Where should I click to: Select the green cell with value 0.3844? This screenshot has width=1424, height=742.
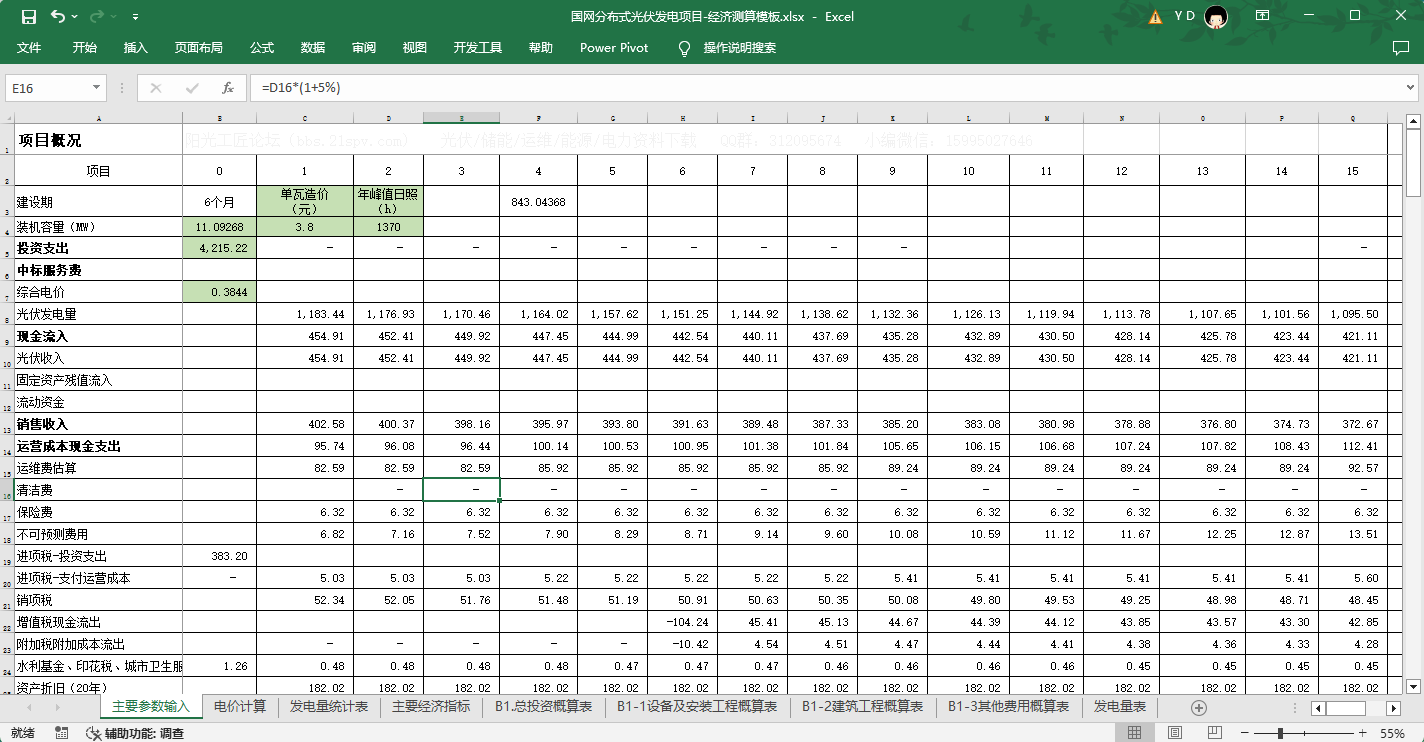point(219,292)
